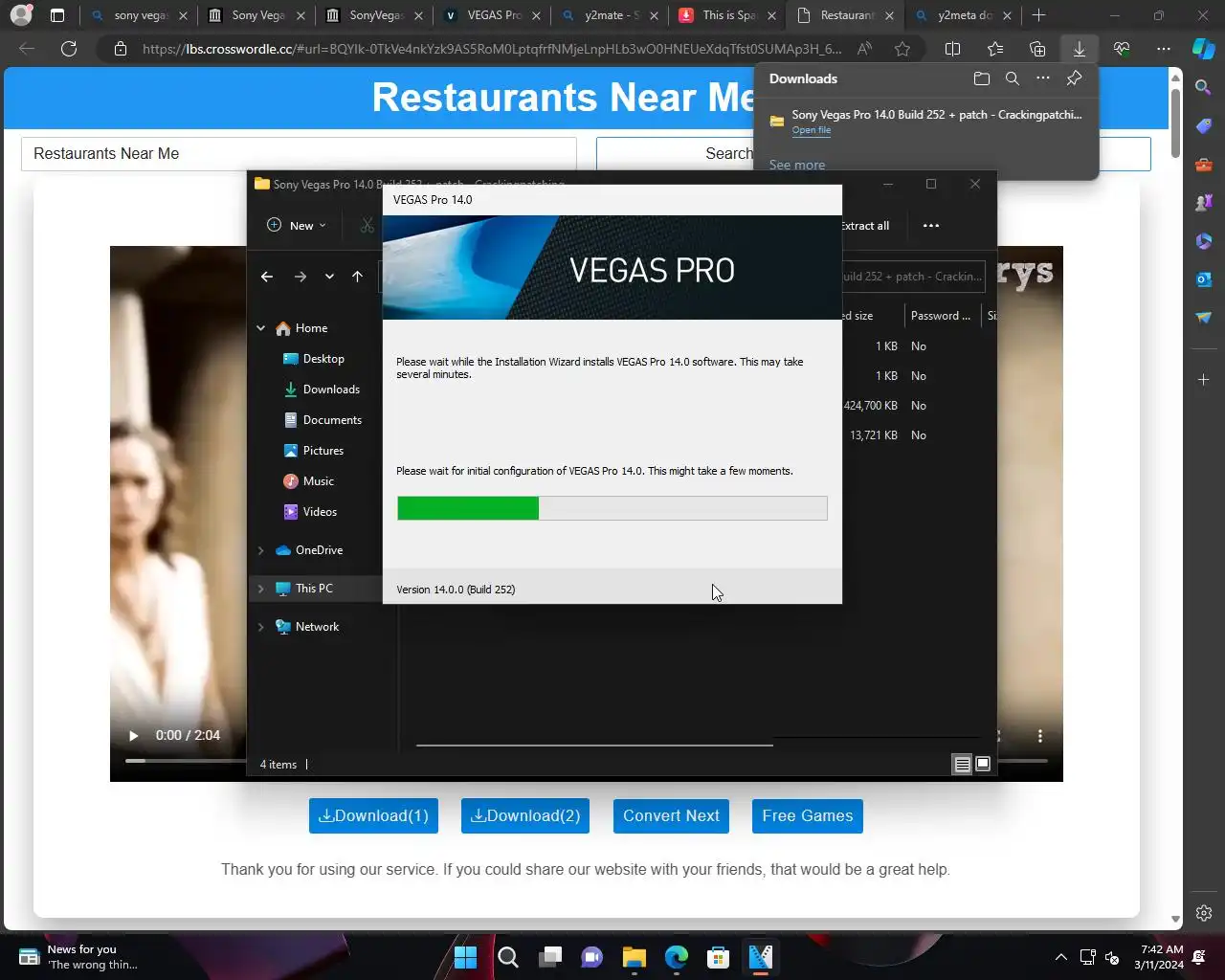Screen dimensions: 1225x980
Task: Select Downloads in Explorer sidebar
Action: point(331,390)
